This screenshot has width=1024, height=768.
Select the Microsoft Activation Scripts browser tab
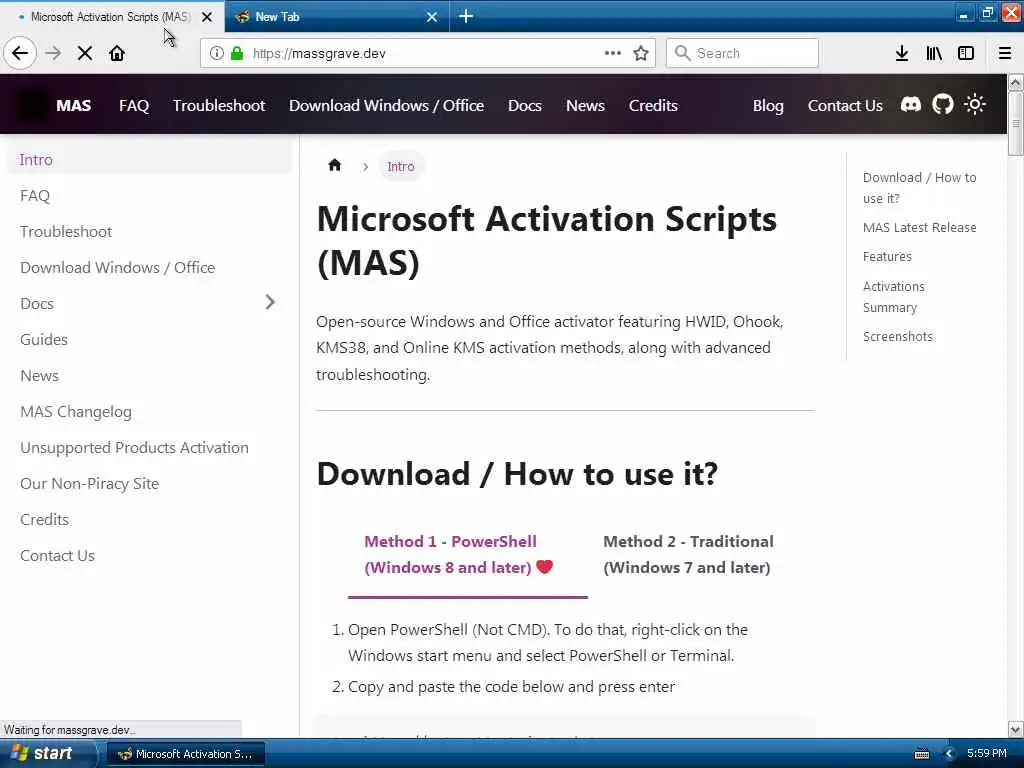tap(111, 17)
